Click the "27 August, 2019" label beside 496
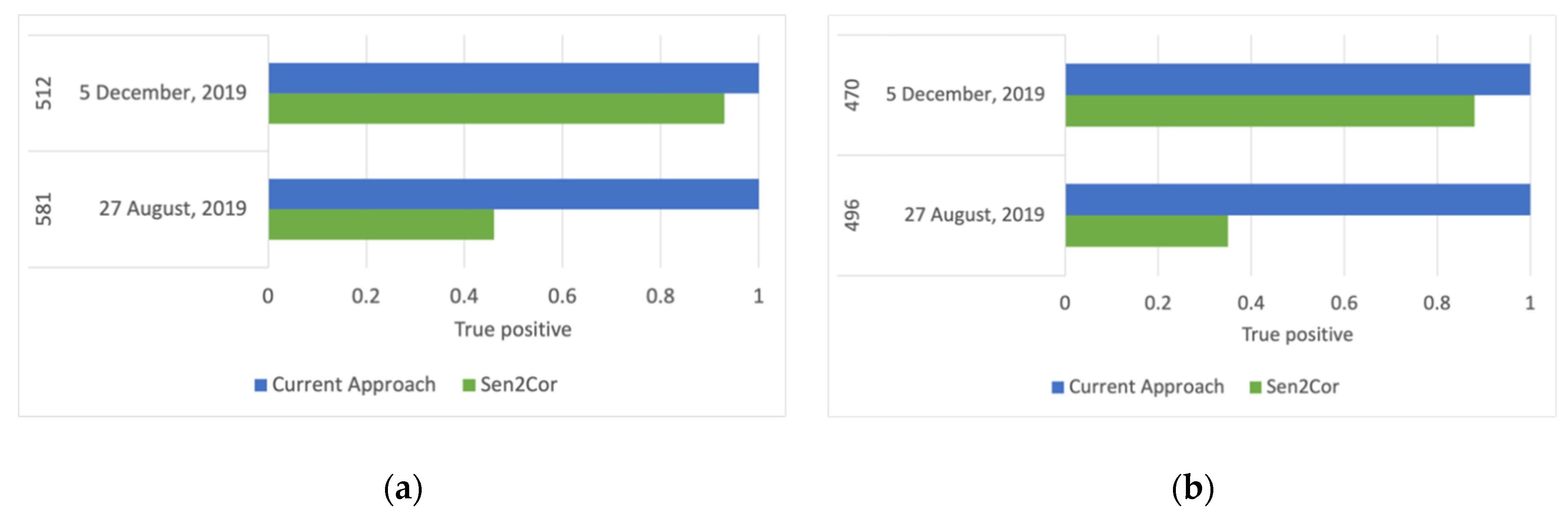The image size is (1568, 520). 974,214
